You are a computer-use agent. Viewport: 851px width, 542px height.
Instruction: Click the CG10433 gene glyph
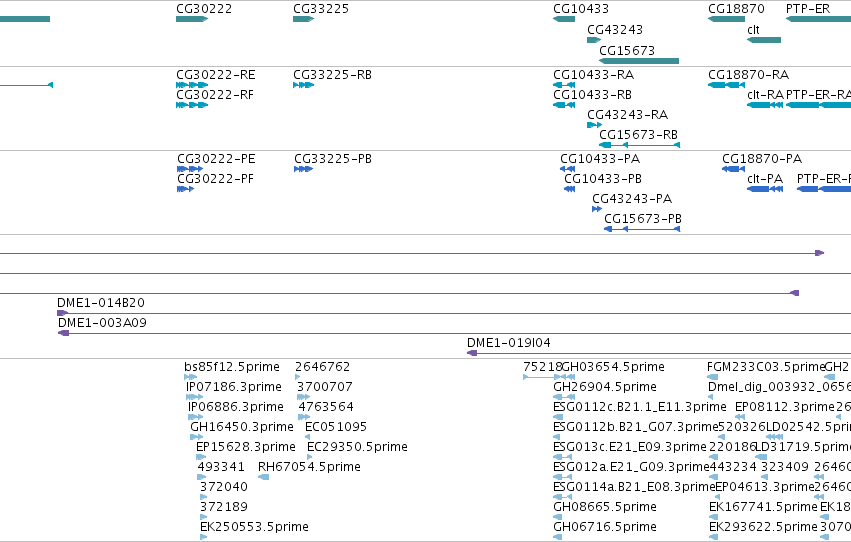coord(564,19)
